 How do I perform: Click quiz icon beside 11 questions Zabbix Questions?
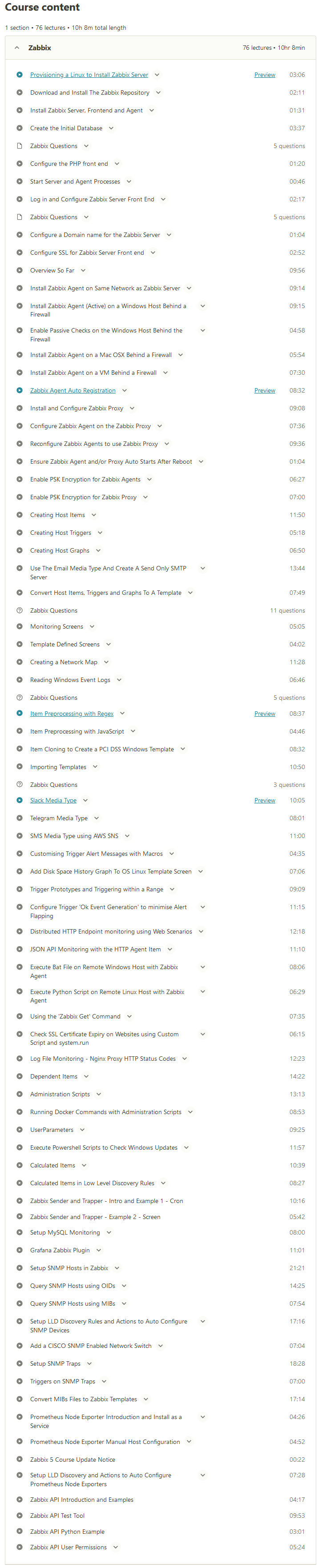(20, 610)
